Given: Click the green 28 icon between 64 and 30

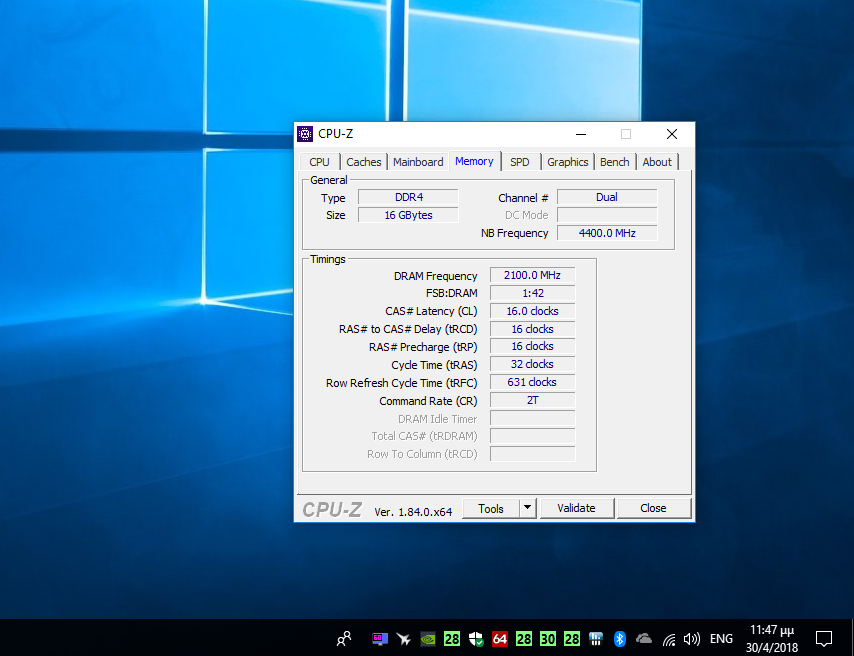Looking at the screenshot, I should tap(524, 639).
